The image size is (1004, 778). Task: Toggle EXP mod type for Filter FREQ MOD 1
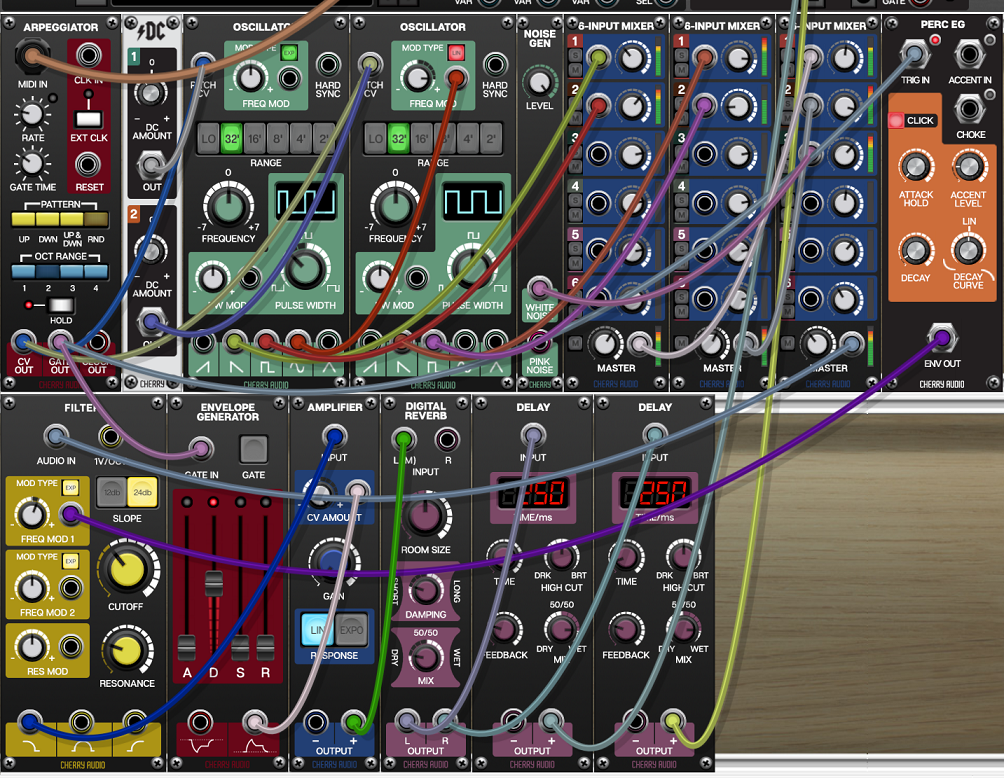[70, 488]
